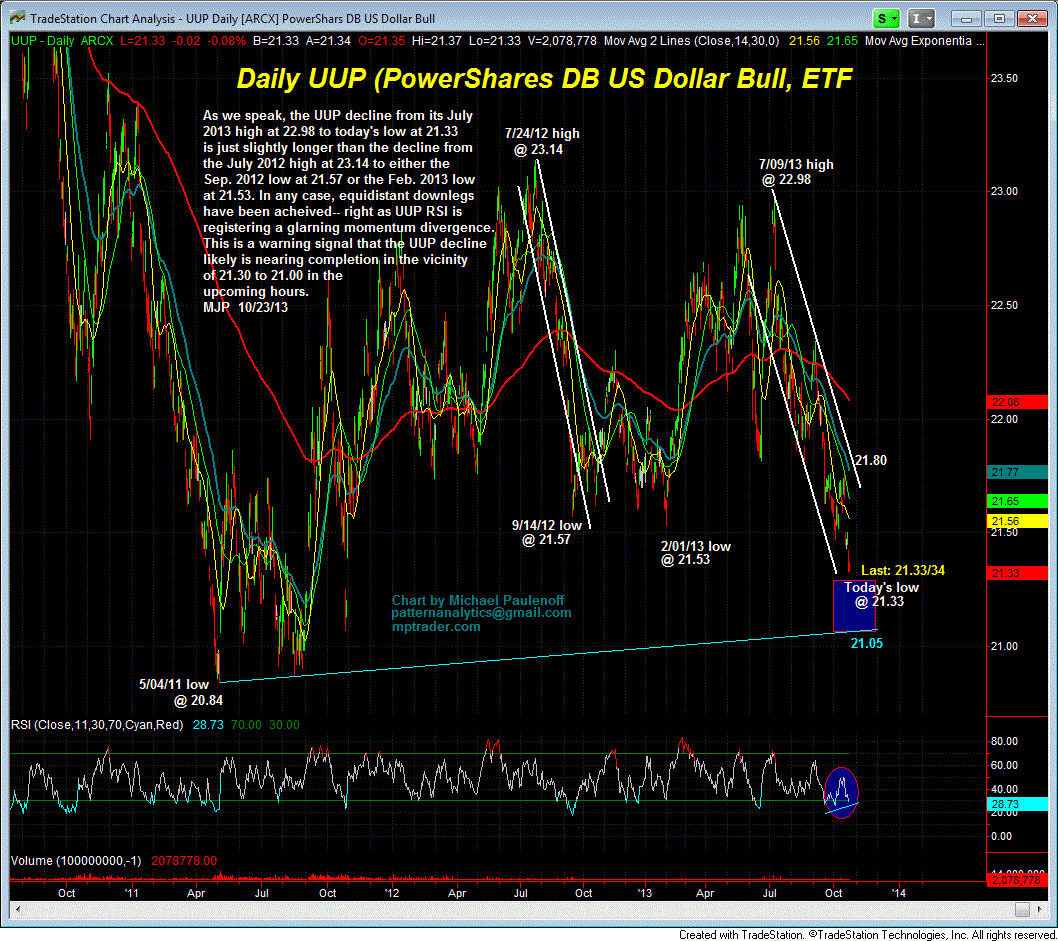Minimize the Chart Analysis window

coord(966,19)
